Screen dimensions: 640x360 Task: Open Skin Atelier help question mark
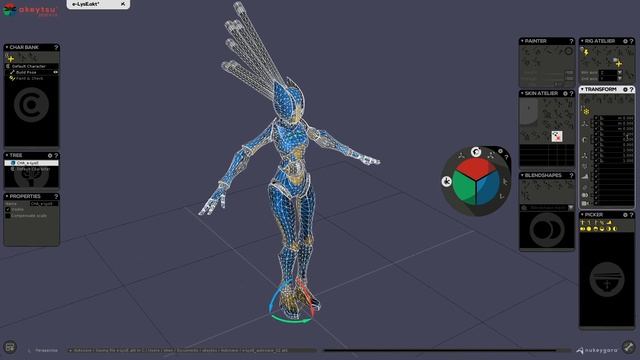571,93
